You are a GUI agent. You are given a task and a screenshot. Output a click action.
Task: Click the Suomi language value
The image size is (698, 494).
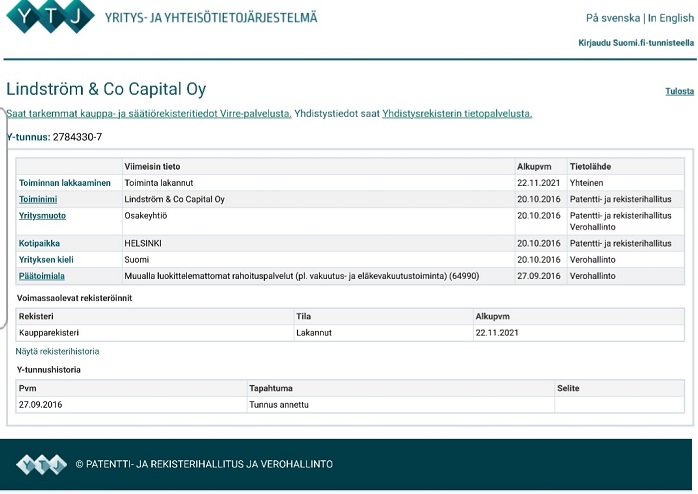[x=136, y=259]
